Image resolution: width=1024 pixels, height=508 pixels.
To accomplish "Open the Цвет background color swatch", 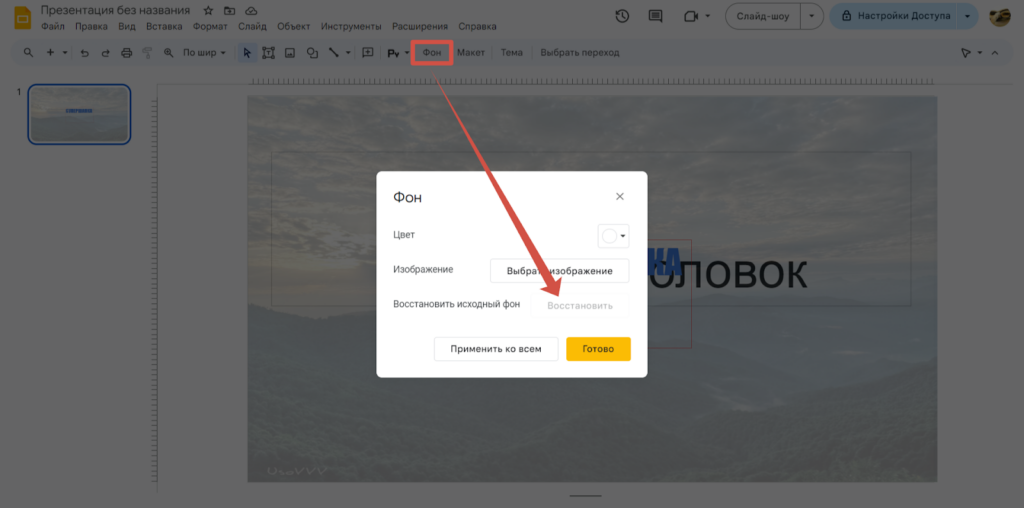I will [x=613, y=236].
